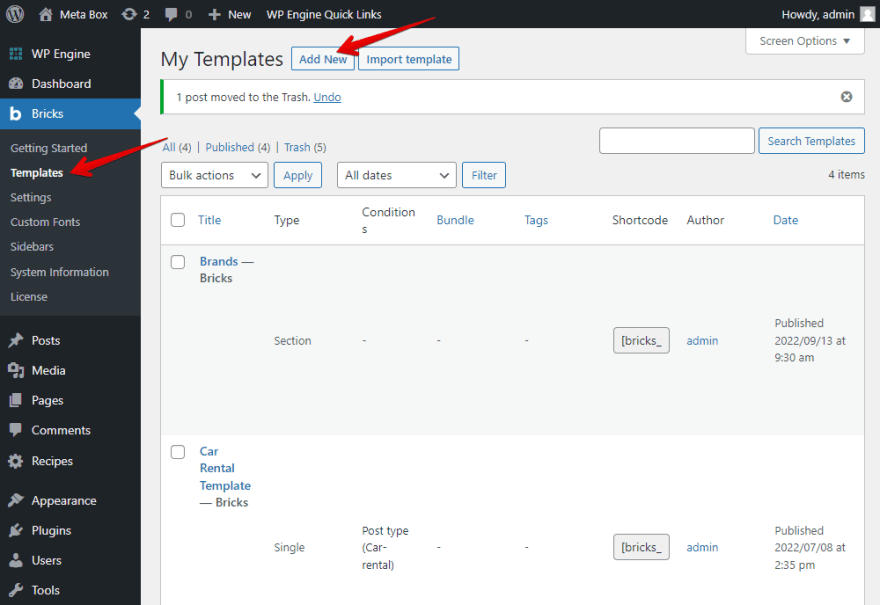Sort table by Tags column

(536, 220)
